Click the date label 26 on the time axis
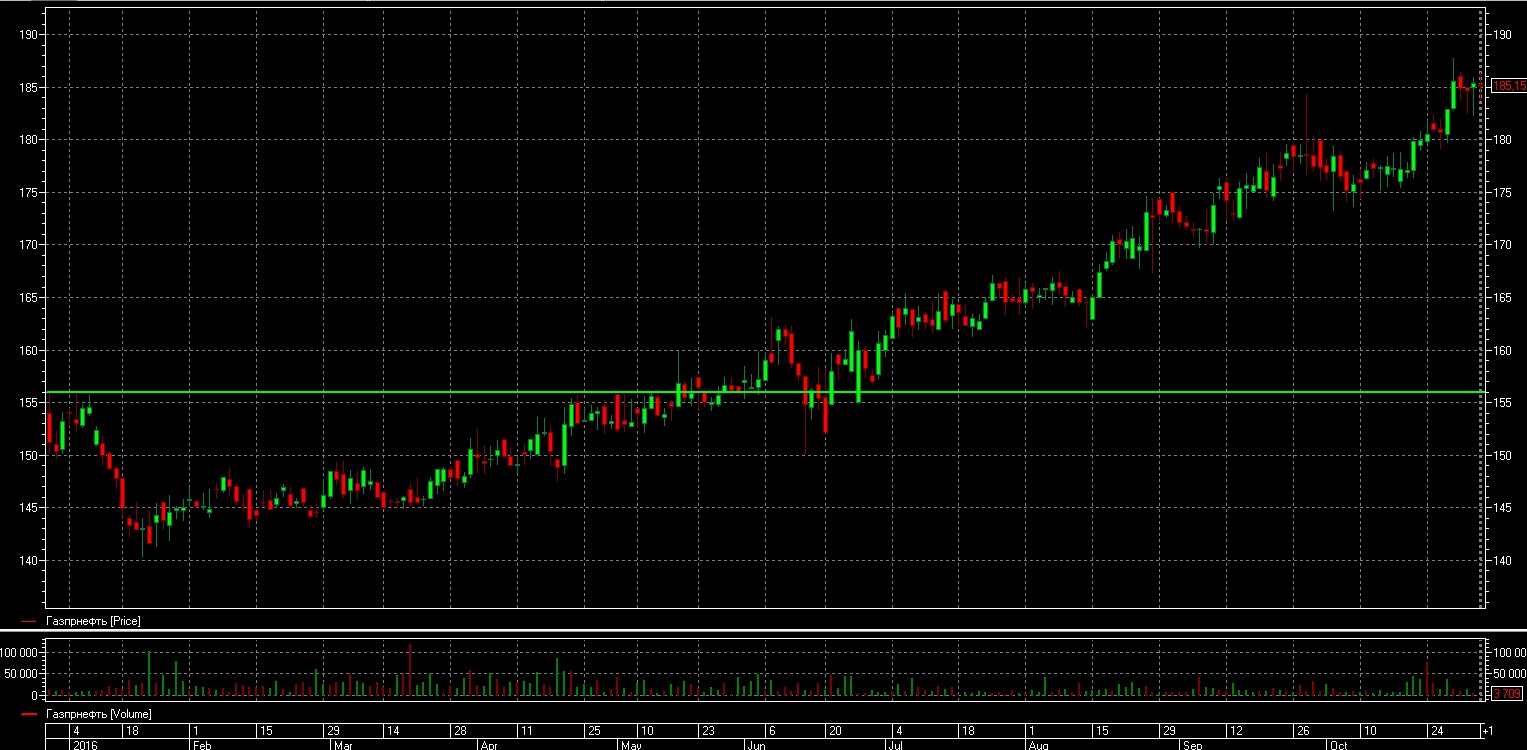This screenshot has height=750, width=1527. 1303,730
